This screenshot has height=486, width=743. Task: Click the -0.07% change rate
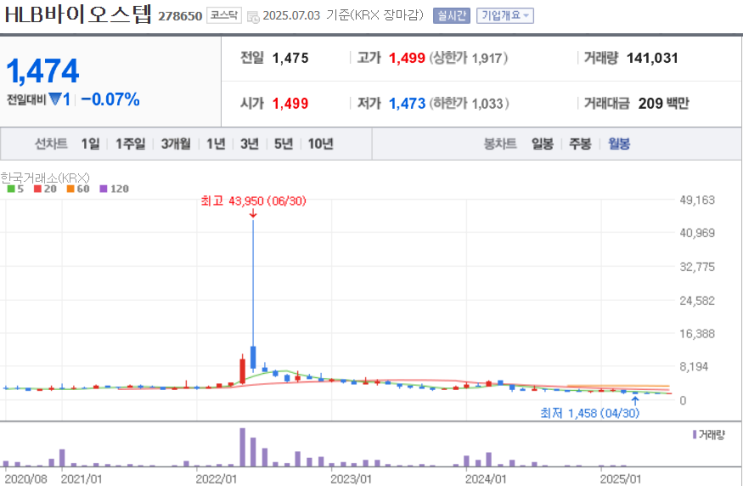(110, 99)
